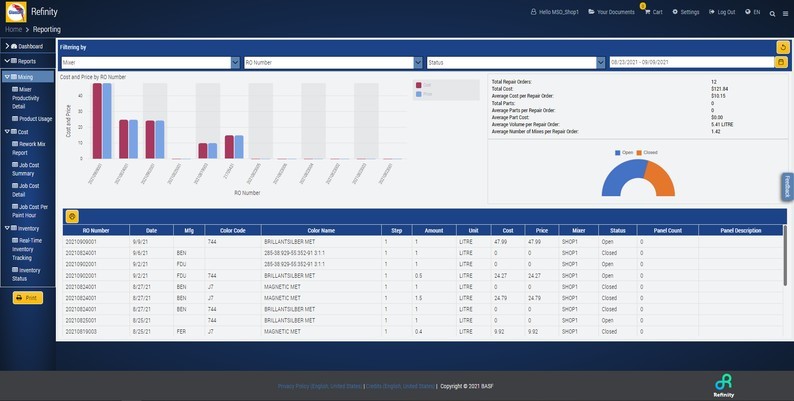Viewport: 794px width, 401px height.
Task: Open Product Usage report
Action: 32,119
